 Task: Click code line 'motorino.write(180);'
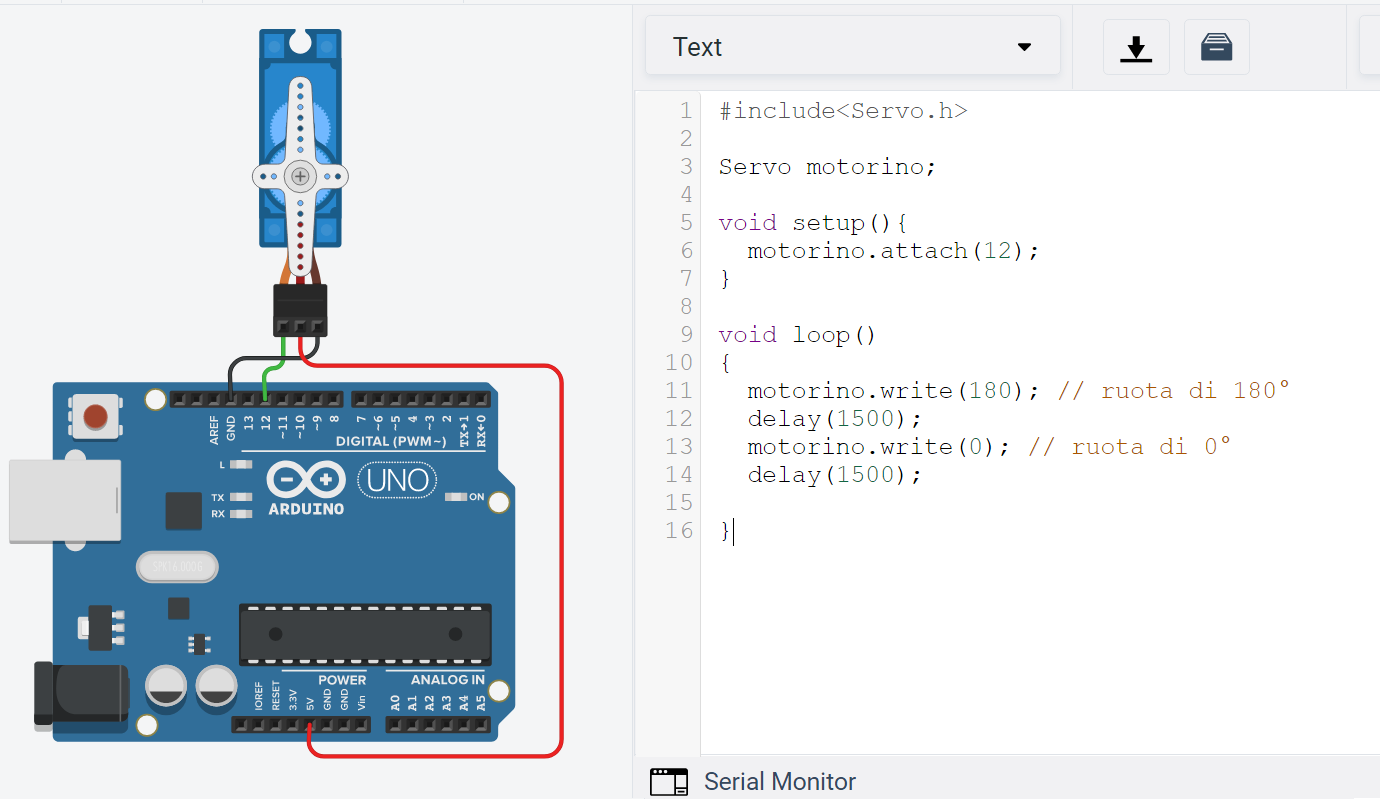pos(894,390)
